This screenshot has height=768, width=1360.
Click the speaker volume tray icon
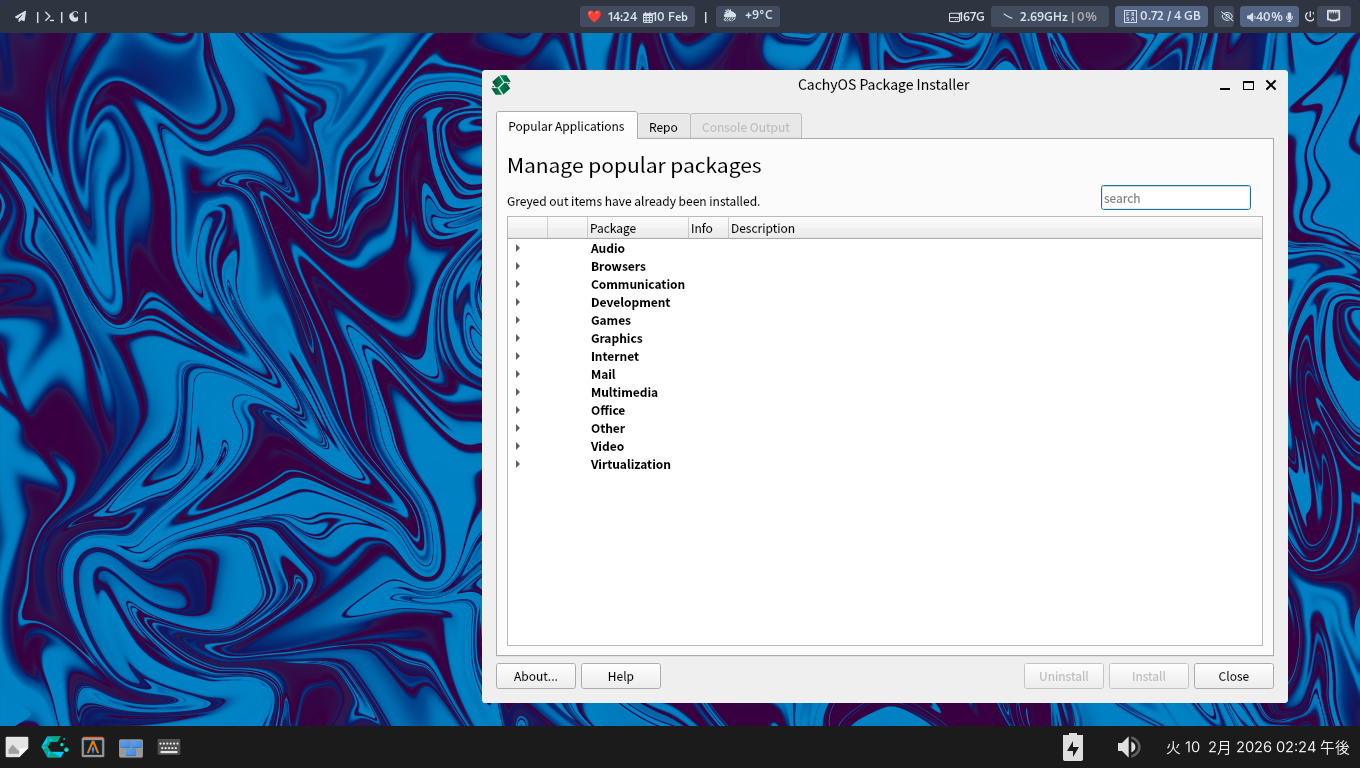click(1128, 747)
